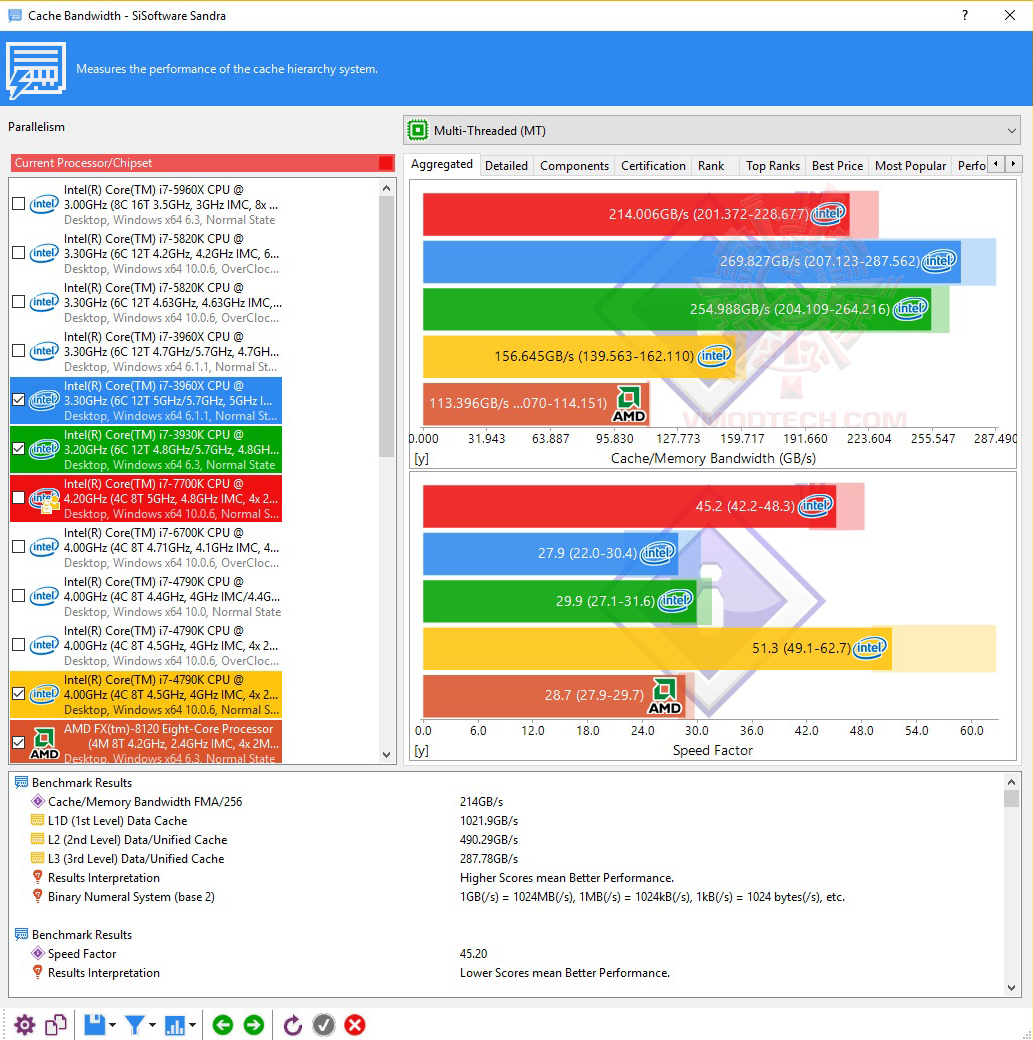The height and width of the screenshot is (1040, 1033).
Task: Open the Top Ranks tab
Action: pos(773,166)
